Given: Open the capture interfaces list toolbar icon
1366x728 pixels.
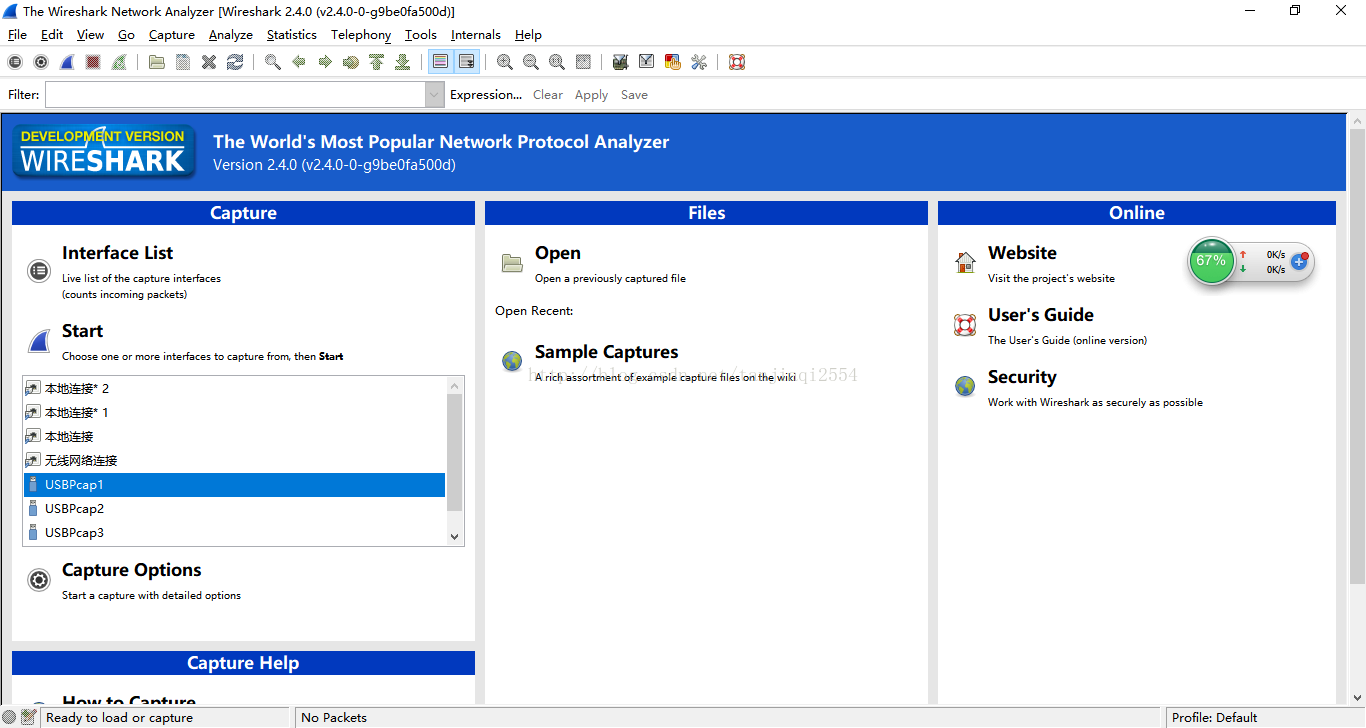Looking at the screenshot, I should tap(15, 62).
